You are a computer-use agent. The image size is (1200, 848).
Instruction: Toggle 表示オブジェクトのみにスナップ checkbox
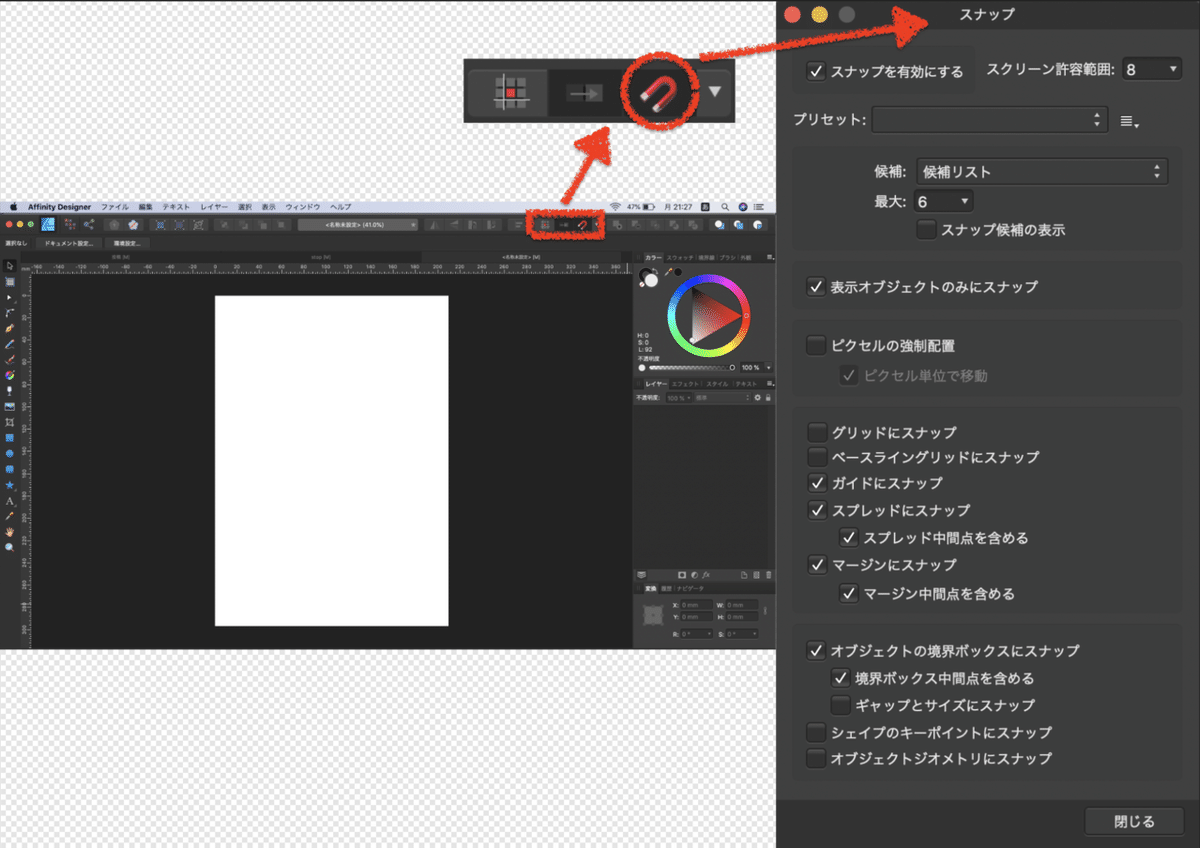(816, 287)
